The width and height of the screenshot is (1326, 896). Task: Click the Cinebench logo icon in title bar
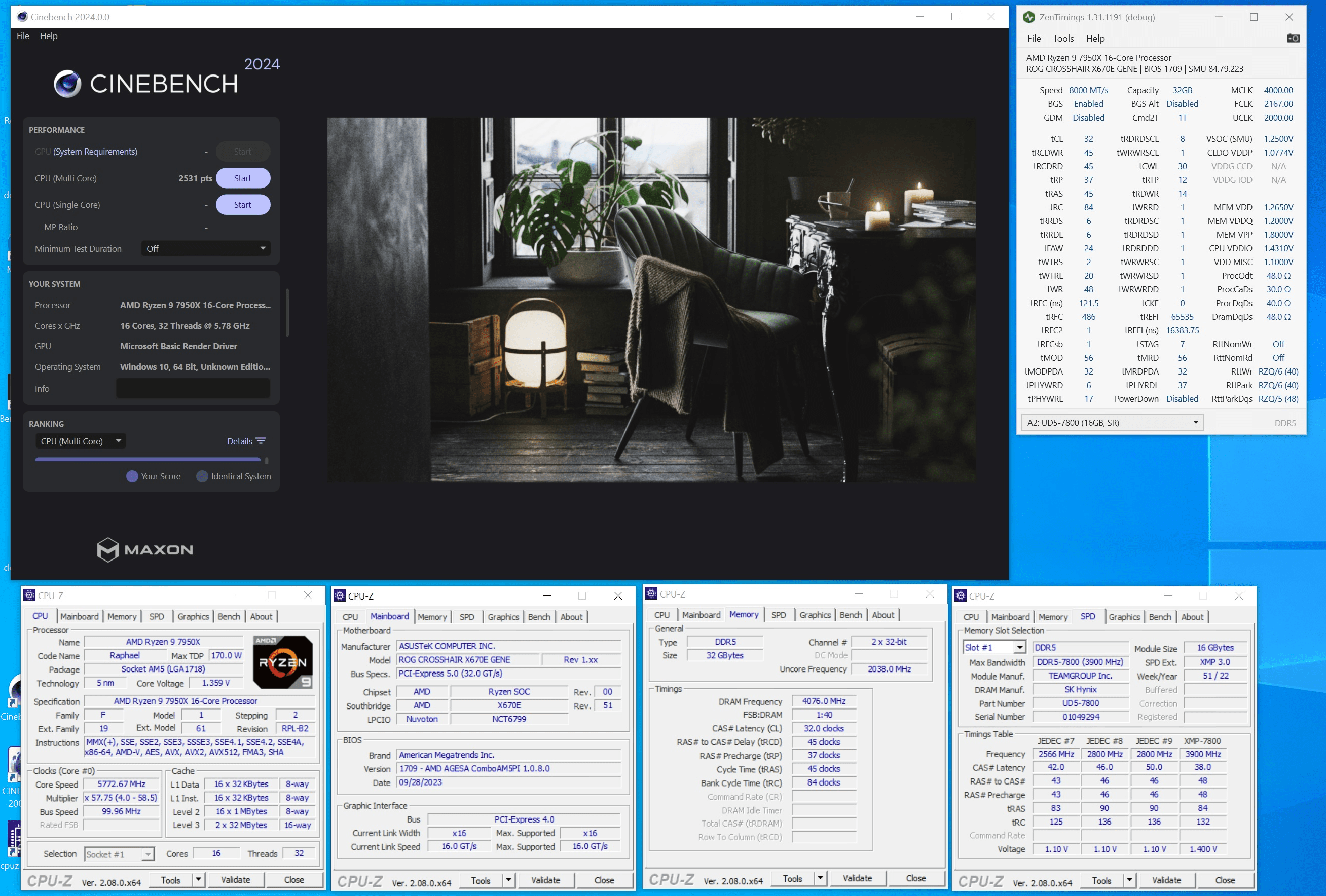click(22, 17)
